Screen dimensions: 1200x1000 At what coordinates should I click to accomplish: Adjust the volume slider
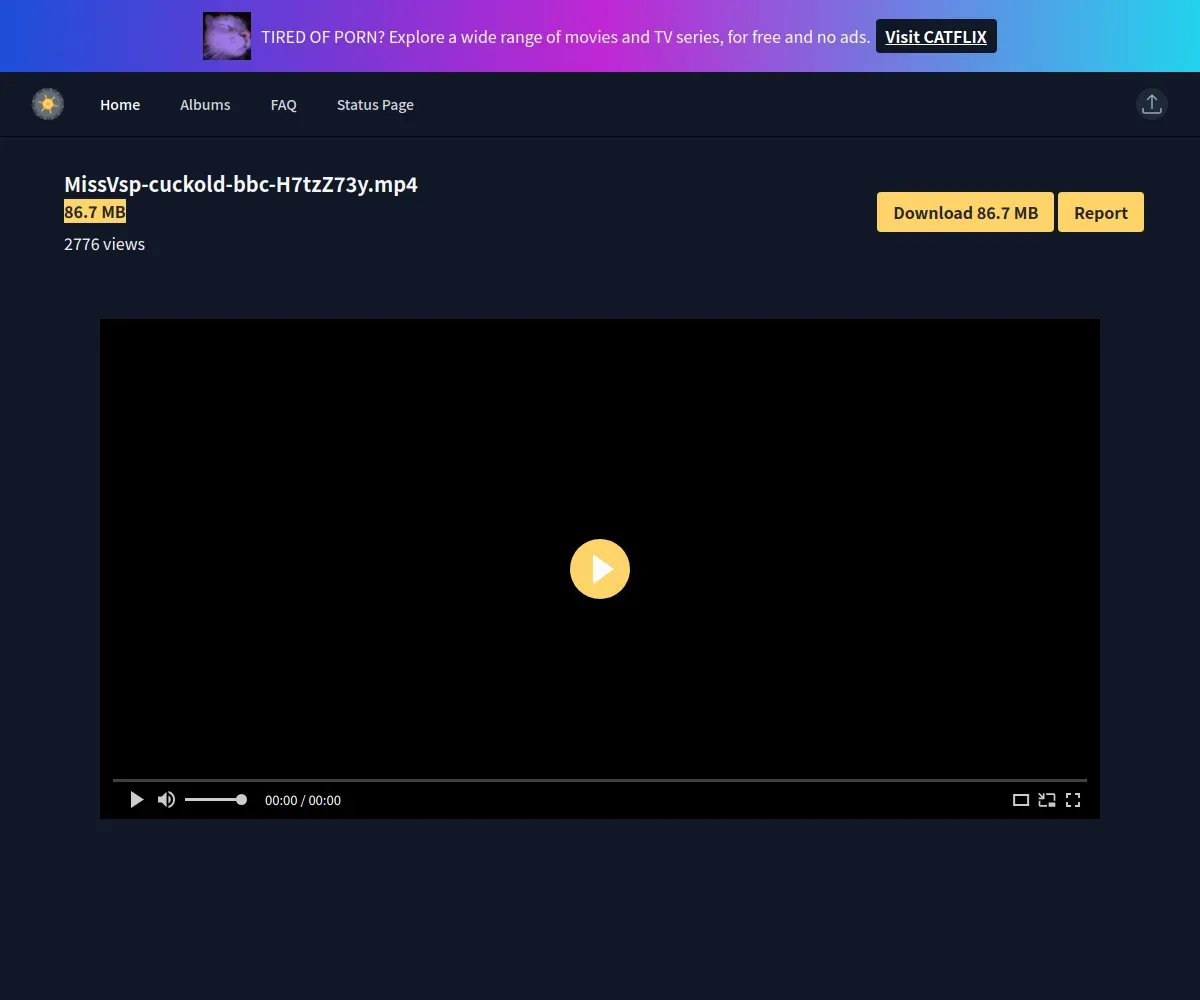215,800
